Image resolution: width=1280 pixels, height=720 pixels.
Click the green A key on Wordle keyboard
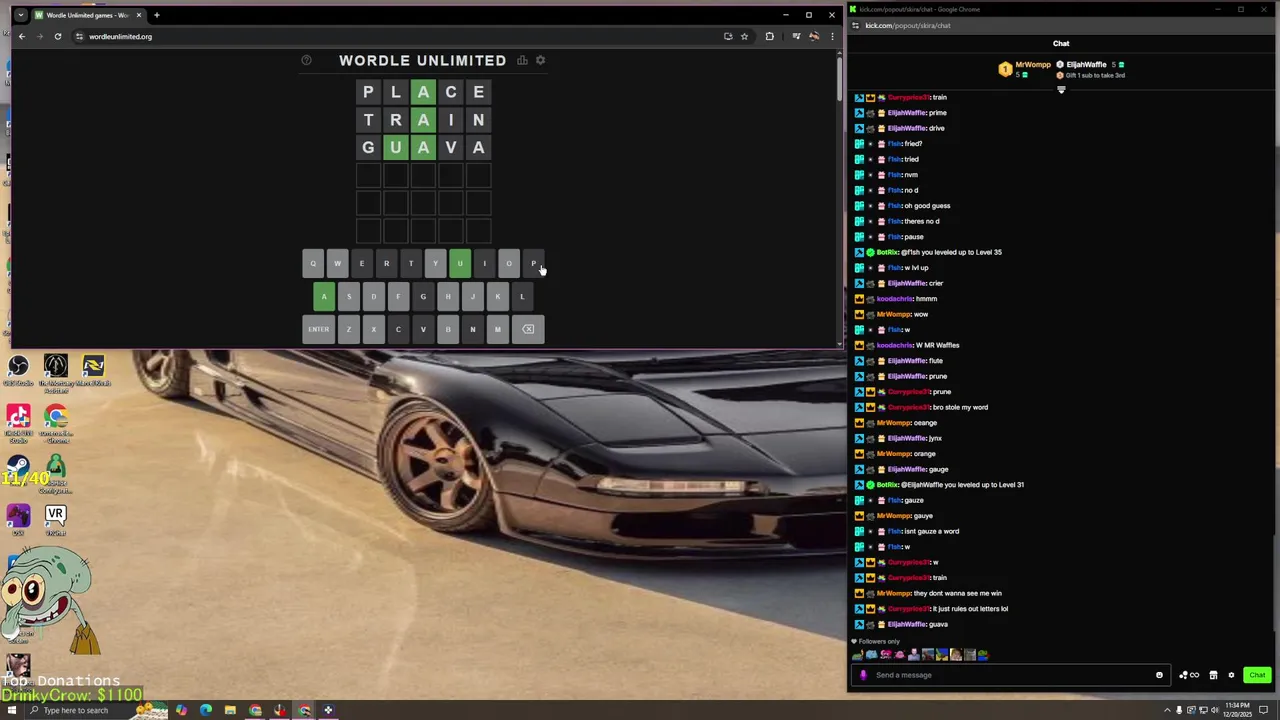324,297
